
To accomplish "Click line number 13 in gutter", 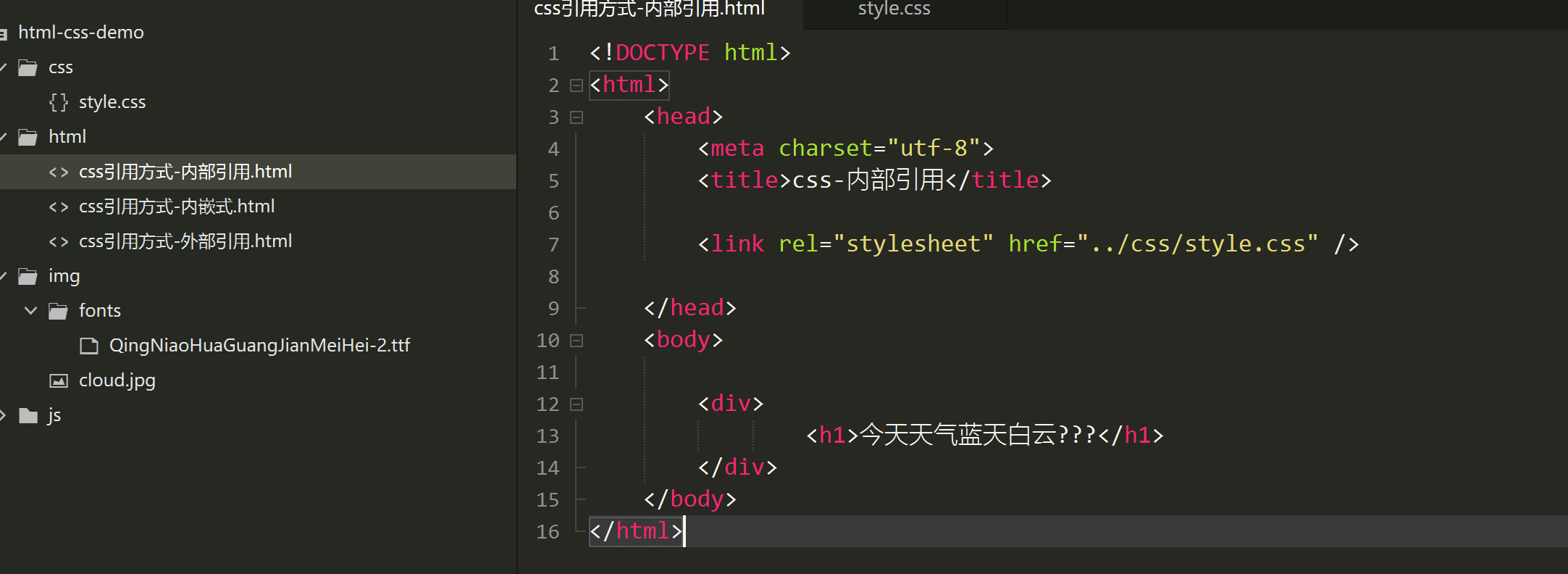I will [548, 436].
